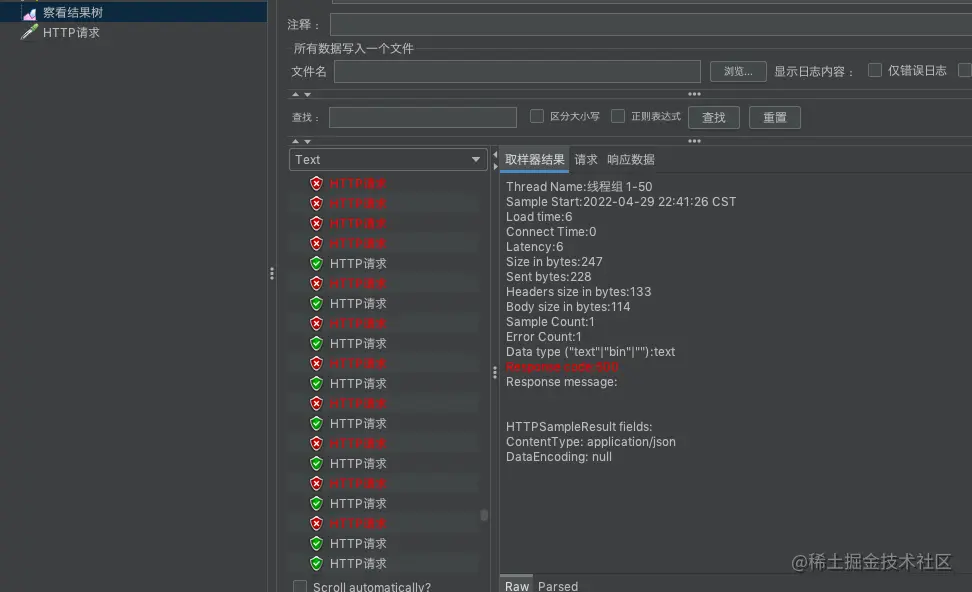Viewport: 972px width, 592px height.
Task: Click the 重置 reset button
Action: pos(774,117)
